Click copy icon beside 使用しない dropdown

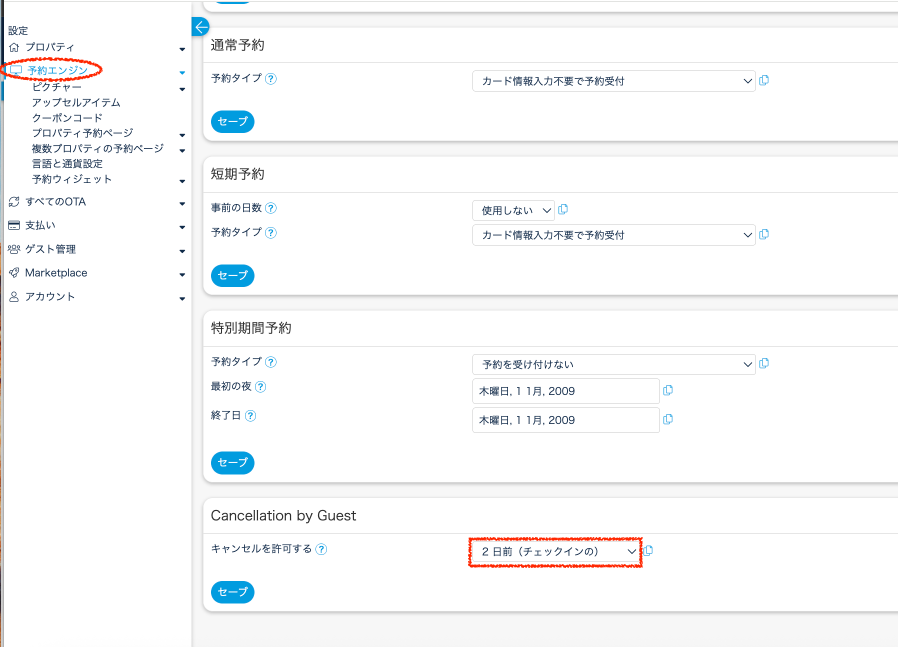pyautogui.click(x=563, y=209)
